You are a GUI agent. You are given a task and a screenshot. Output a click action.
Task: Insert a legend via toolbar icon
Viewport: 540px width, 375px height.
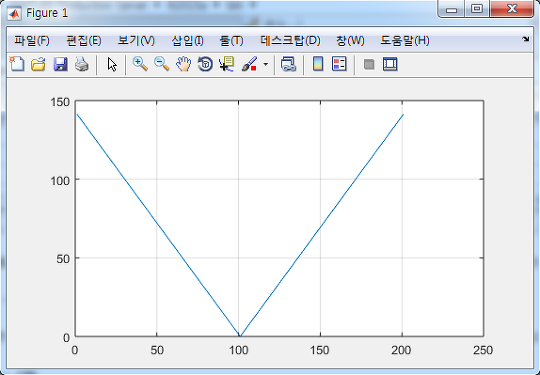click(x=339, y=64)
